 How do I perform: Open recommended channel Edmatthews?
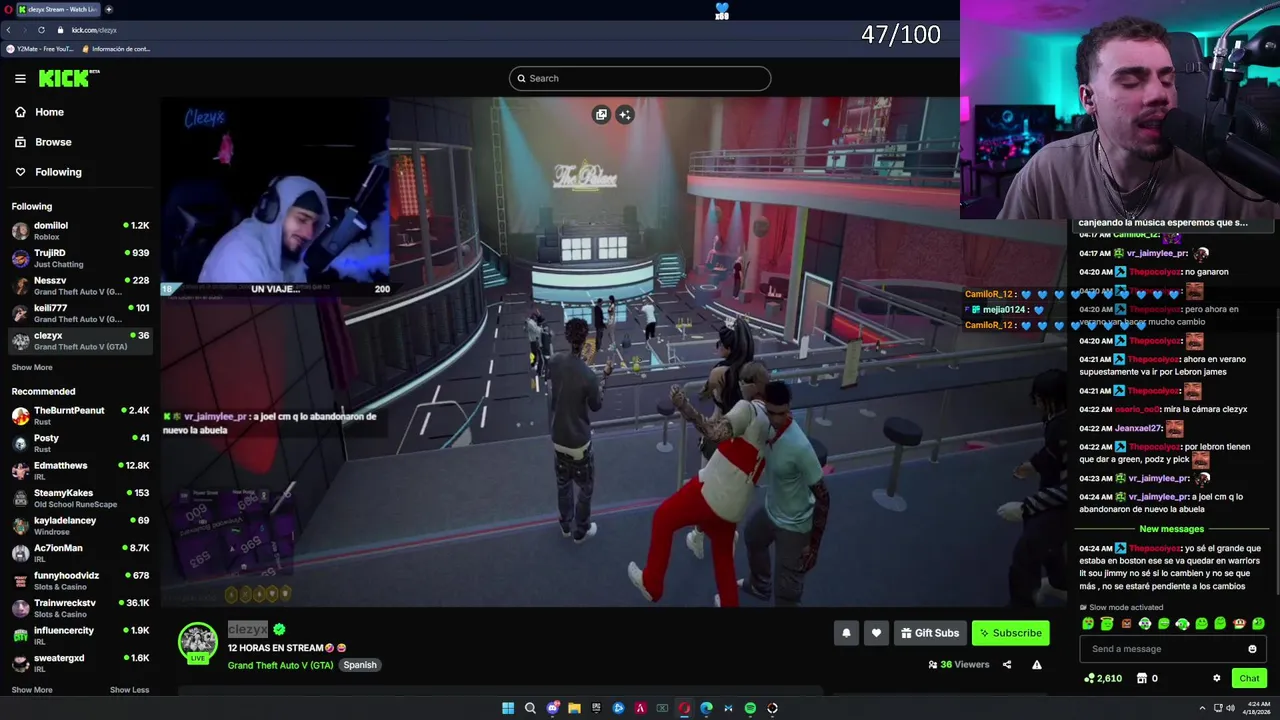pyautogui.click(x=80, y=471)
